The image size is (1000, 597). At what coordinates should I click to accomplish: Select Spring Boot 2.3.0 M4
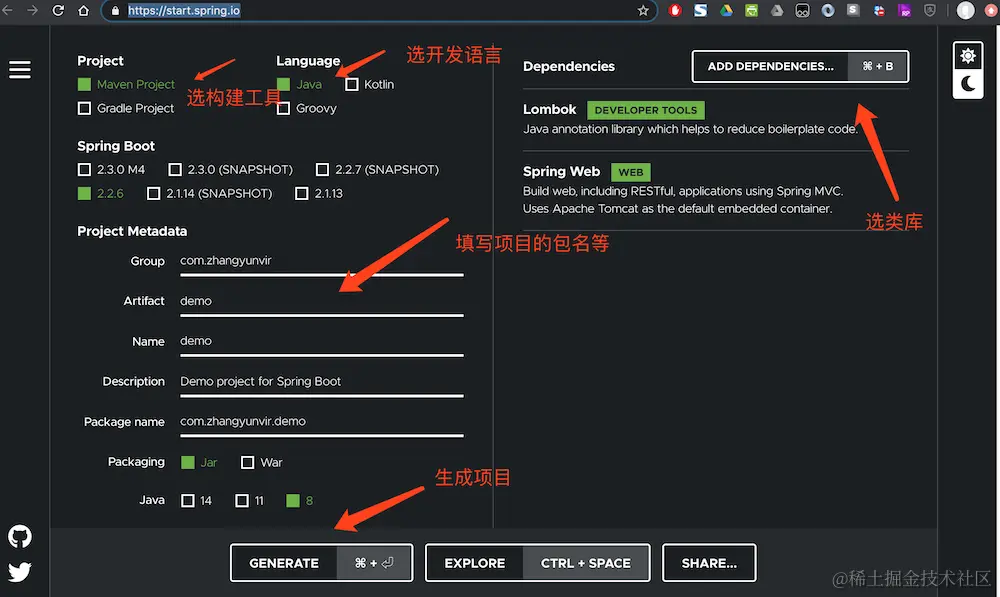pyautogui.click(x=111, y=170)
